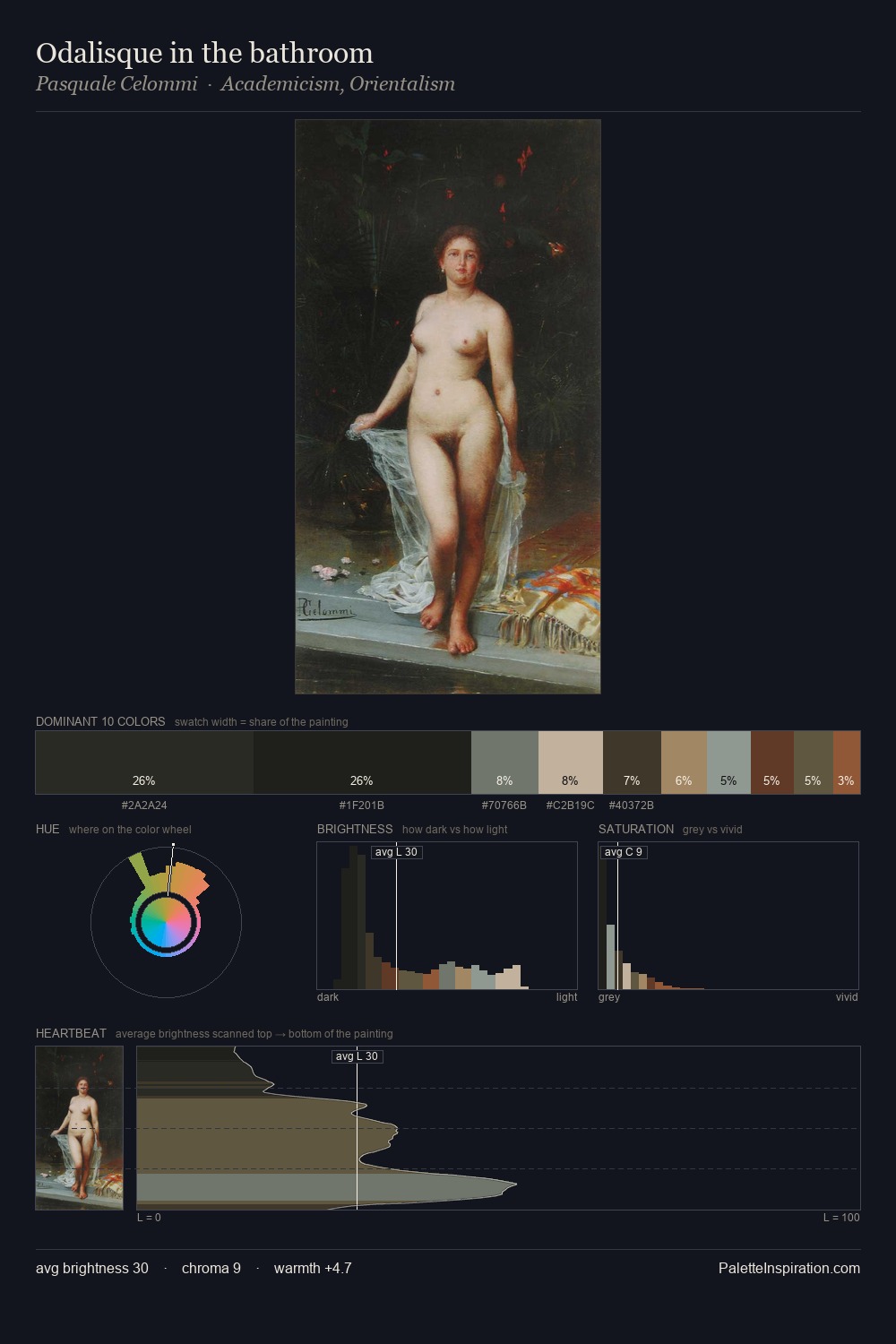The height and width of the screenshot is (1344, 896).
Task: Open PaletteInspiration.com link
Action: 789,1268
